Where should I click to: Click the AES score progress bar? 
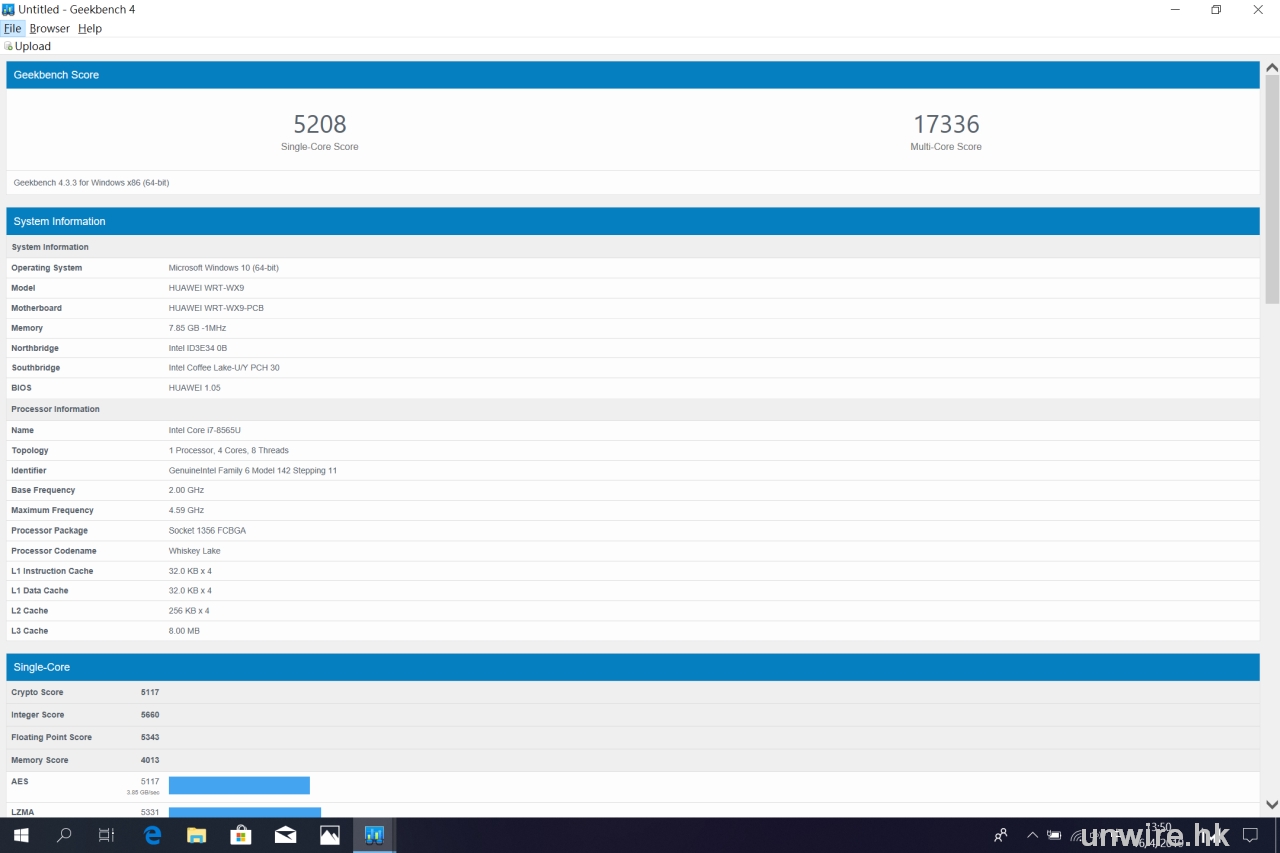tap(239, 785)
